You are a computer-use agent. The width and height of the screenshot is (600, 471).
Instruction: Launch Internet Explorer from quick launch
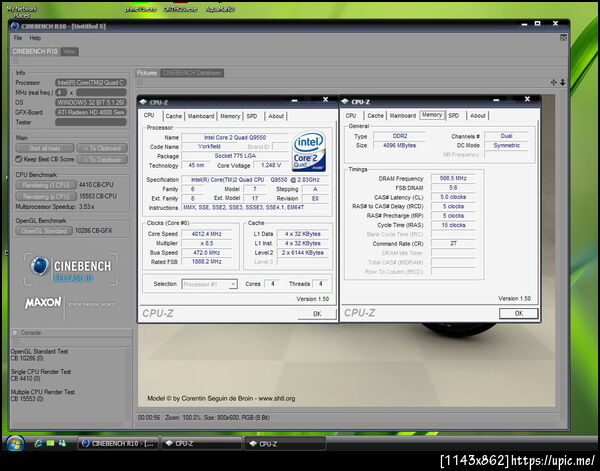coord(38,443)
